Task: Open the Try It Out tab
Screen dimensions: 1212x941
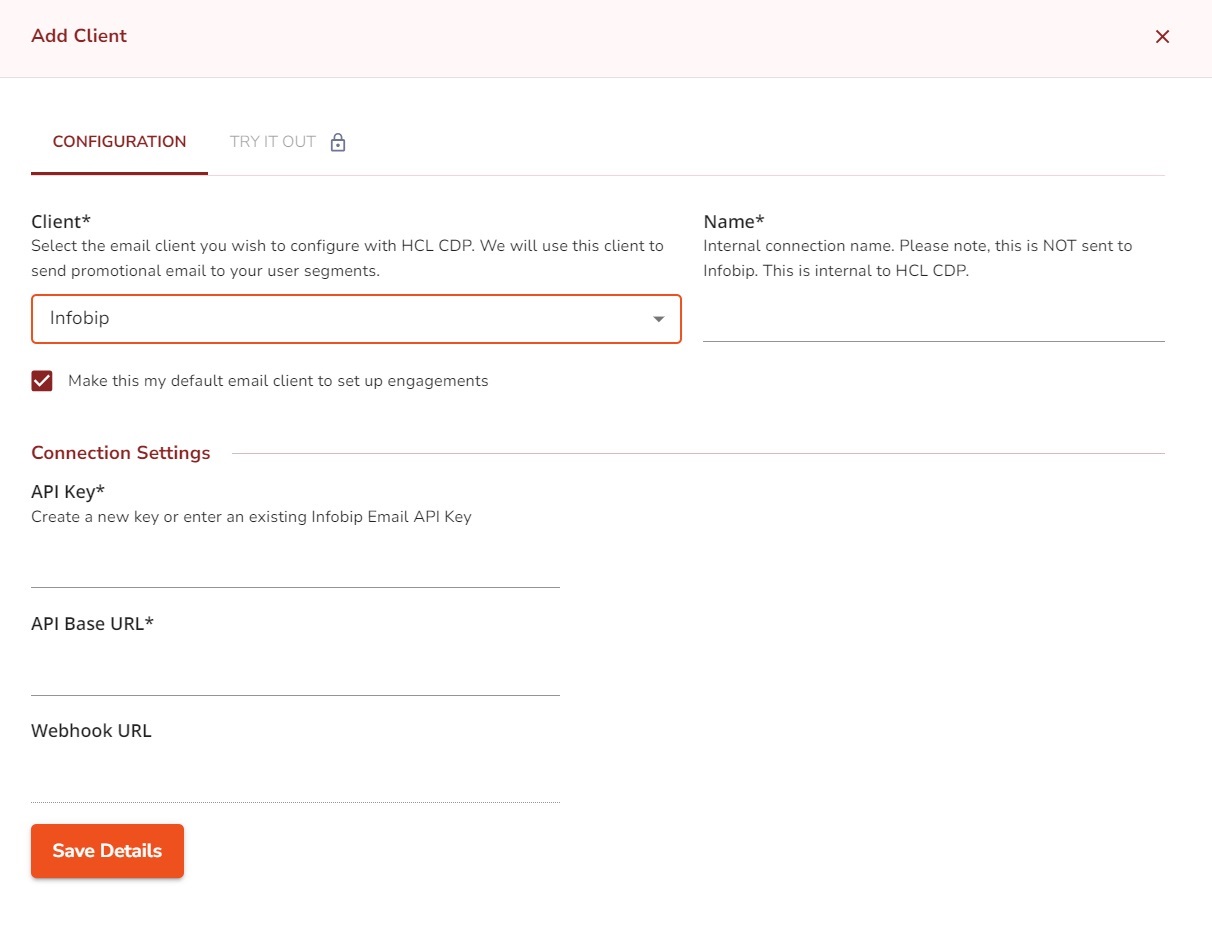Action: tap(273, 142)
